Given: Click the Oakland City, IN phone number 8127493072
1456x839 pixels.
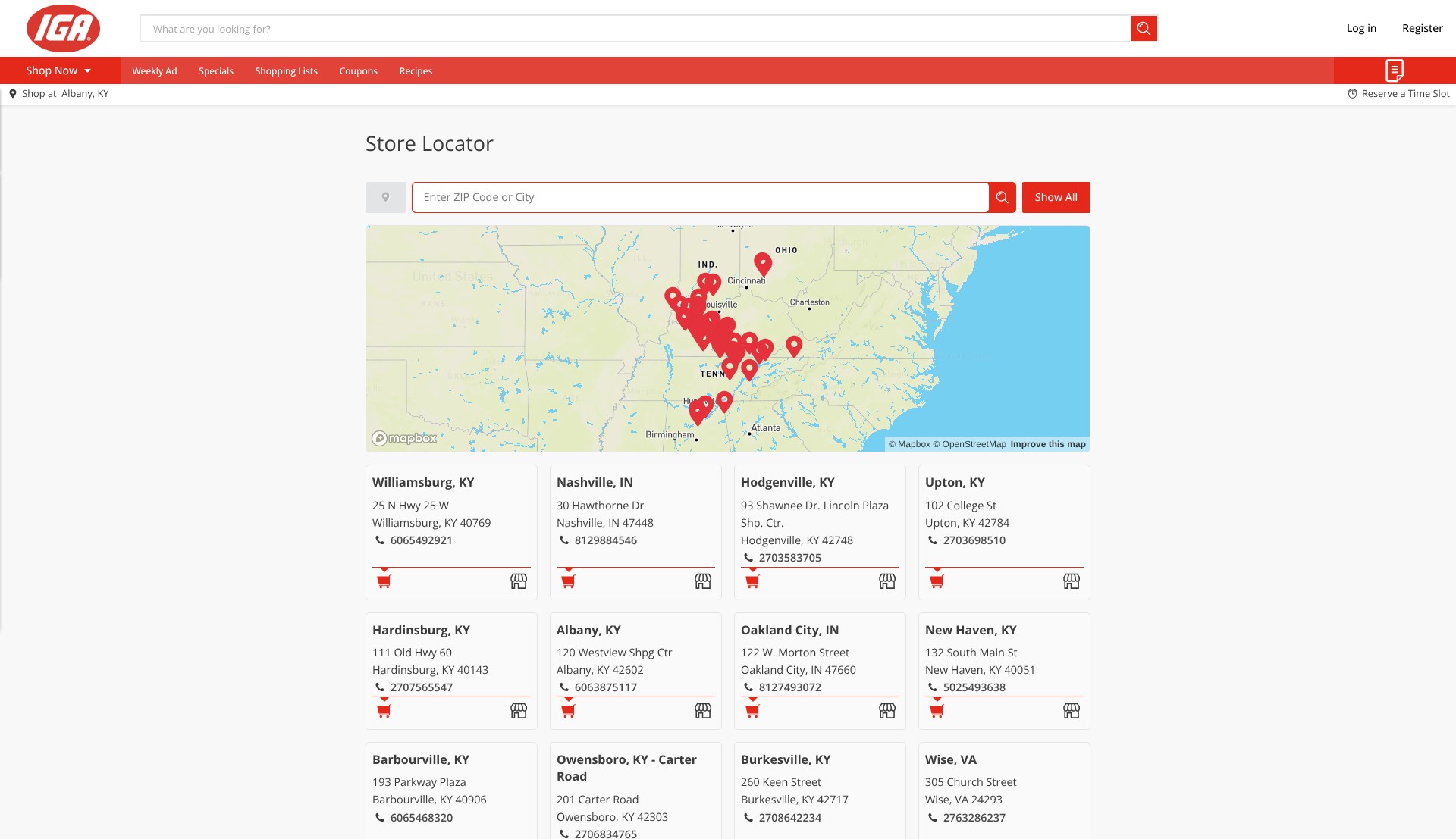Looking at the screenshot, I should [x=789, y=687].
